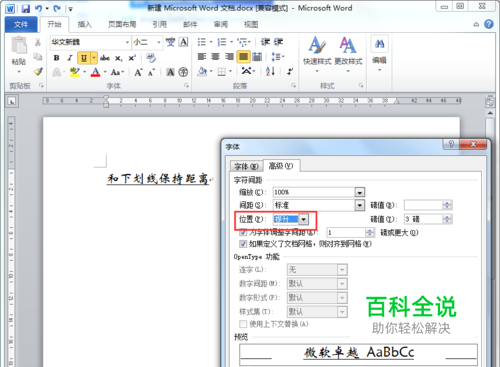Screen dimensions: 500x367
Task: Click the Show/Hide paragraph marks icon
Action: tap(290, 71)
